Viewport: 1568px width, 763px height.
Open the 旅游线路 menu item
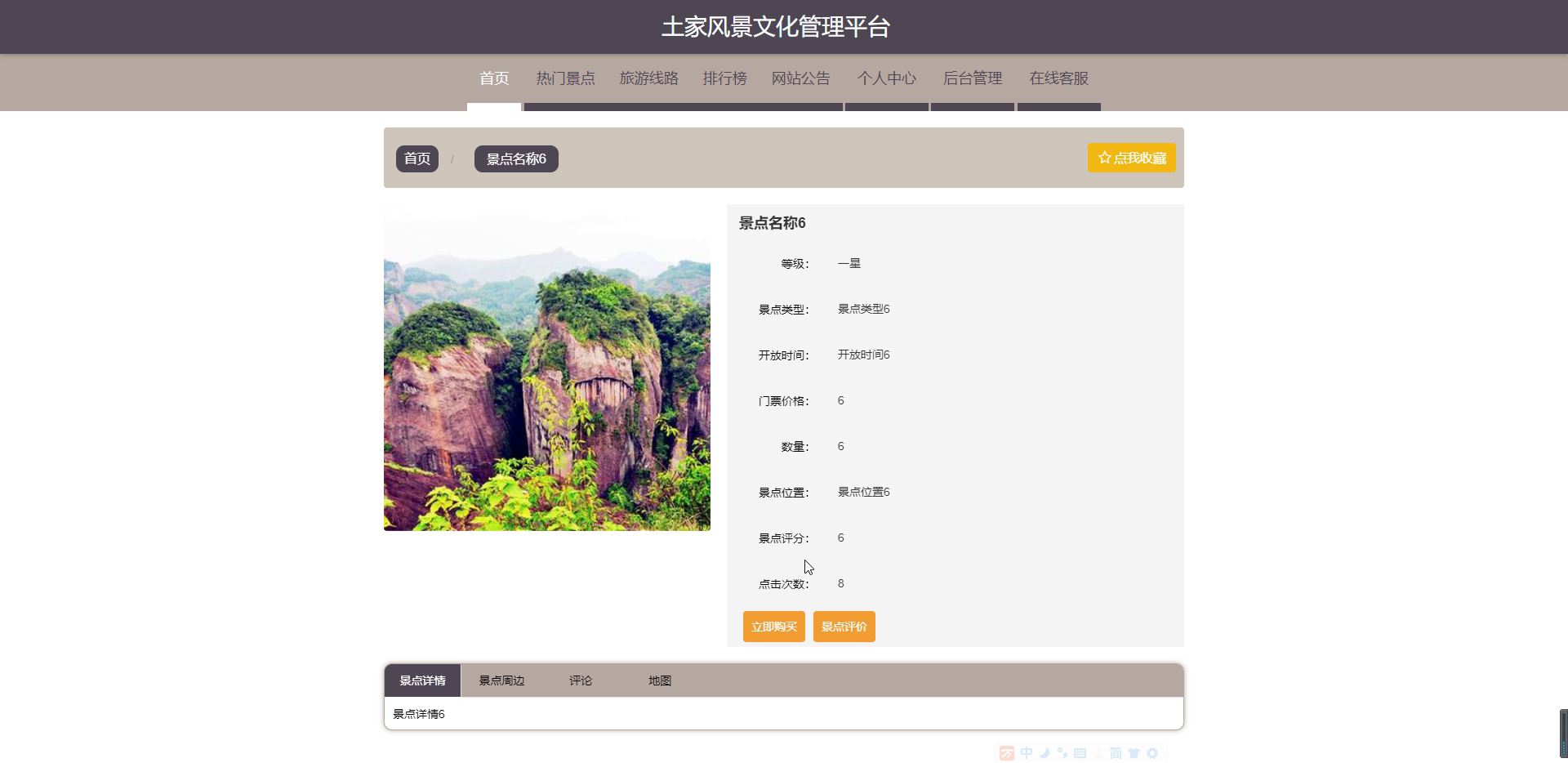coord(648,78)
